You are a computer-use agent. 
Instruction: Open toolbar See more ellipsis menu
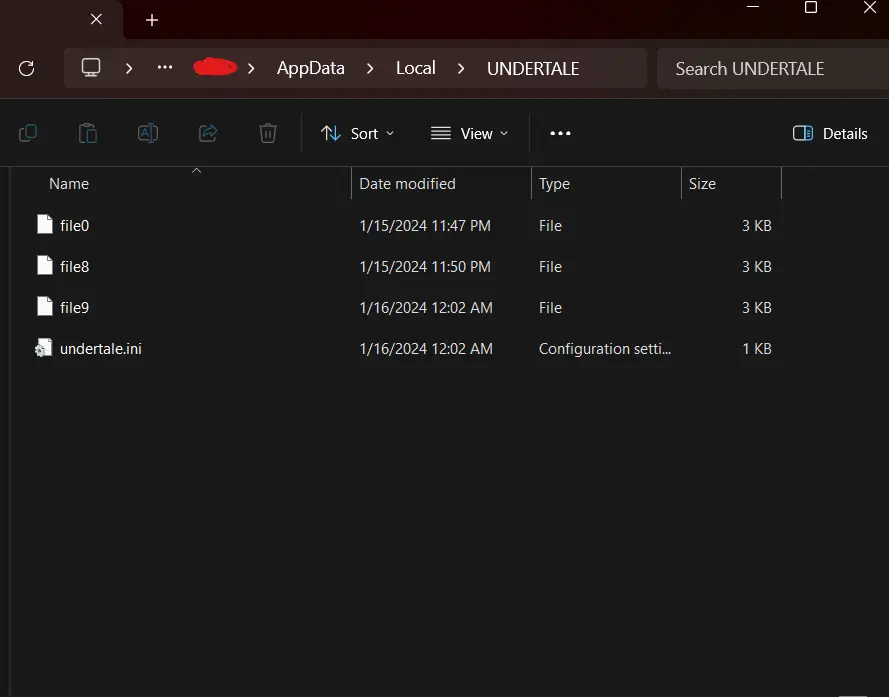click(x=560, y=133)
